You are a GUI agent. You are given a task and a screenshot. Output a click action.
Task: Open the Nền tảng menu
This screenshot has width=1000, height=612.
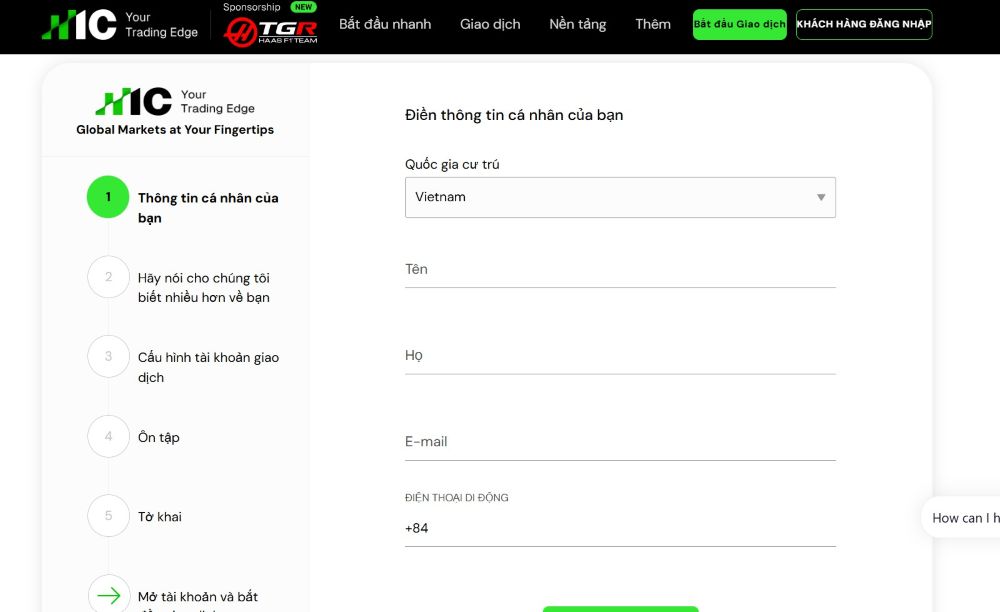coord(578,24)
